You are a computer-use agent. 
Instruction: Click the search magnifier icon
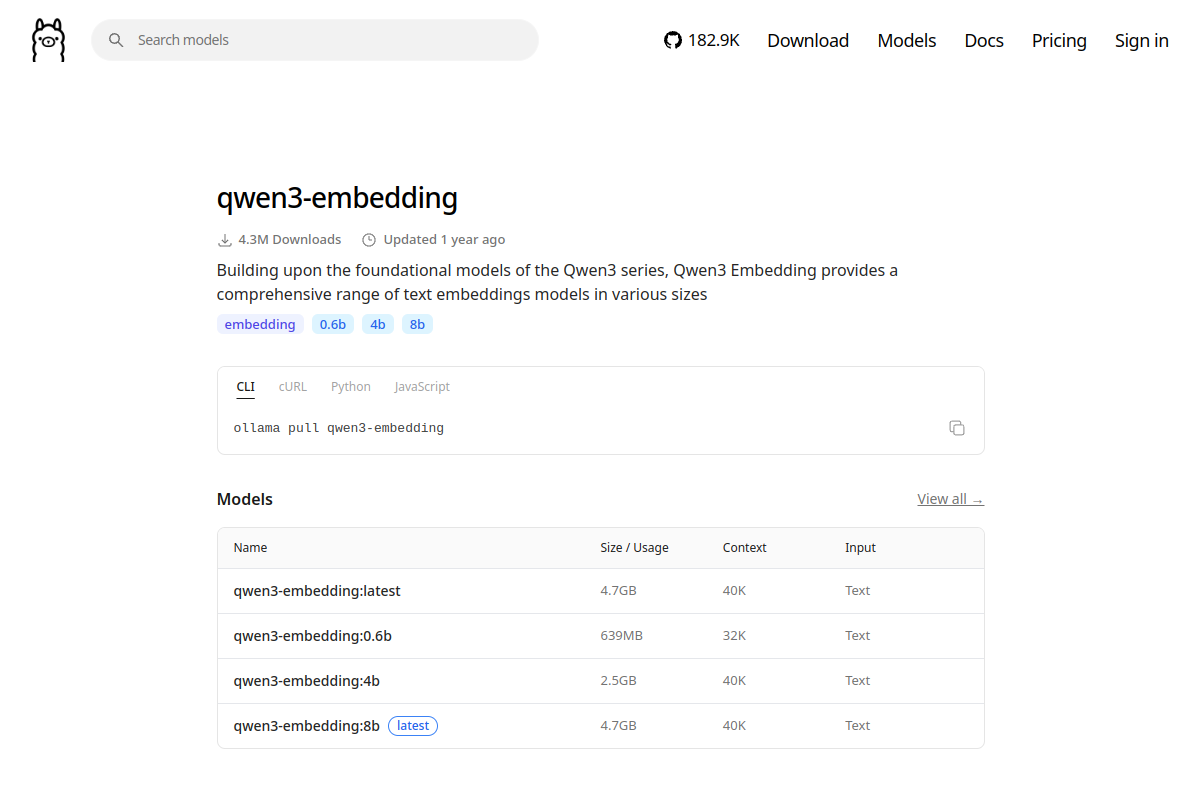click(x=116, y=40)
